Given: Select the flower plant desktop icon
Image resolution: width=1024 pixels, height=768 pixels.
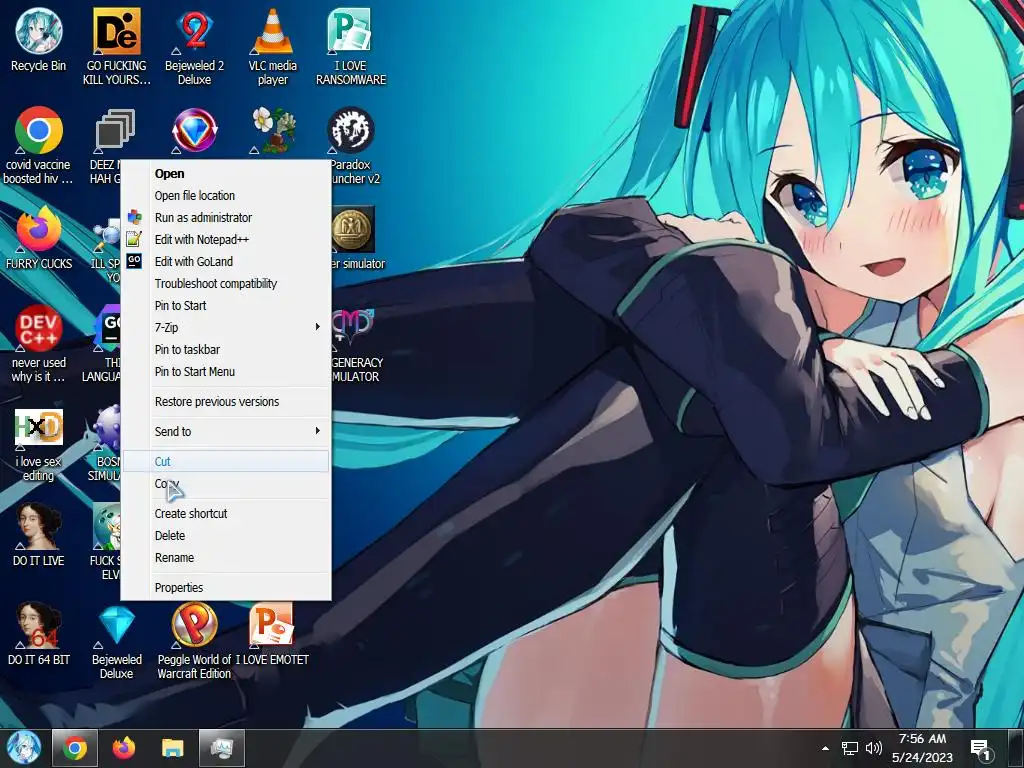Looking at the screenshot, I should point(274,130).
